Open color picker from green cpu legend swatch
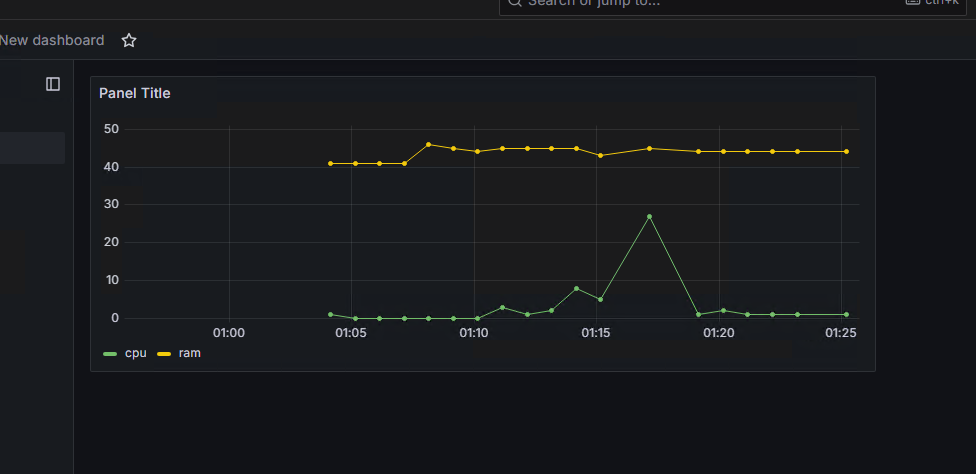 [111, 354]
